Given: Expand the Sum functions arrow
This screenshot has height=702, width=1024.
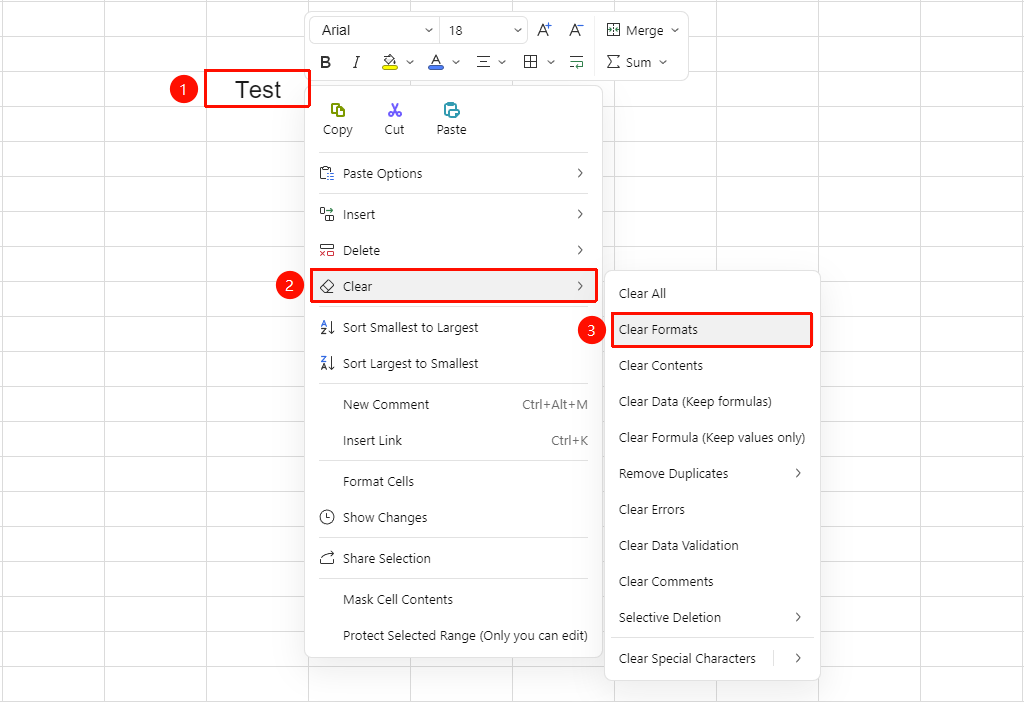Looking at the screenshot, I should point(663,62).
